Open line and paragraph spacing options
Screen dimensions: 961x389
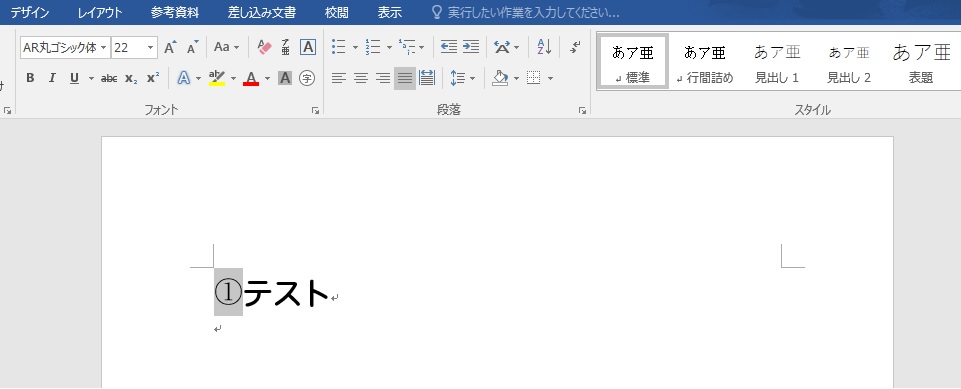point(463,78)
